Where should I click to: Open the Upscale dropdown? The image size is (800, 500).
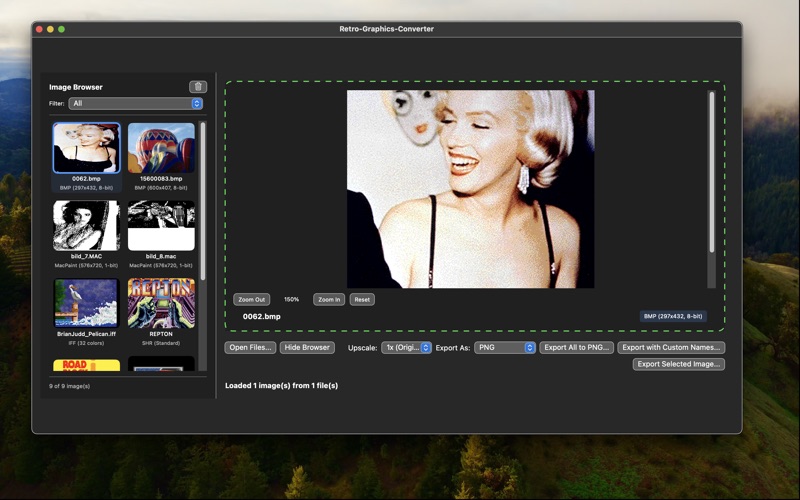406,347
